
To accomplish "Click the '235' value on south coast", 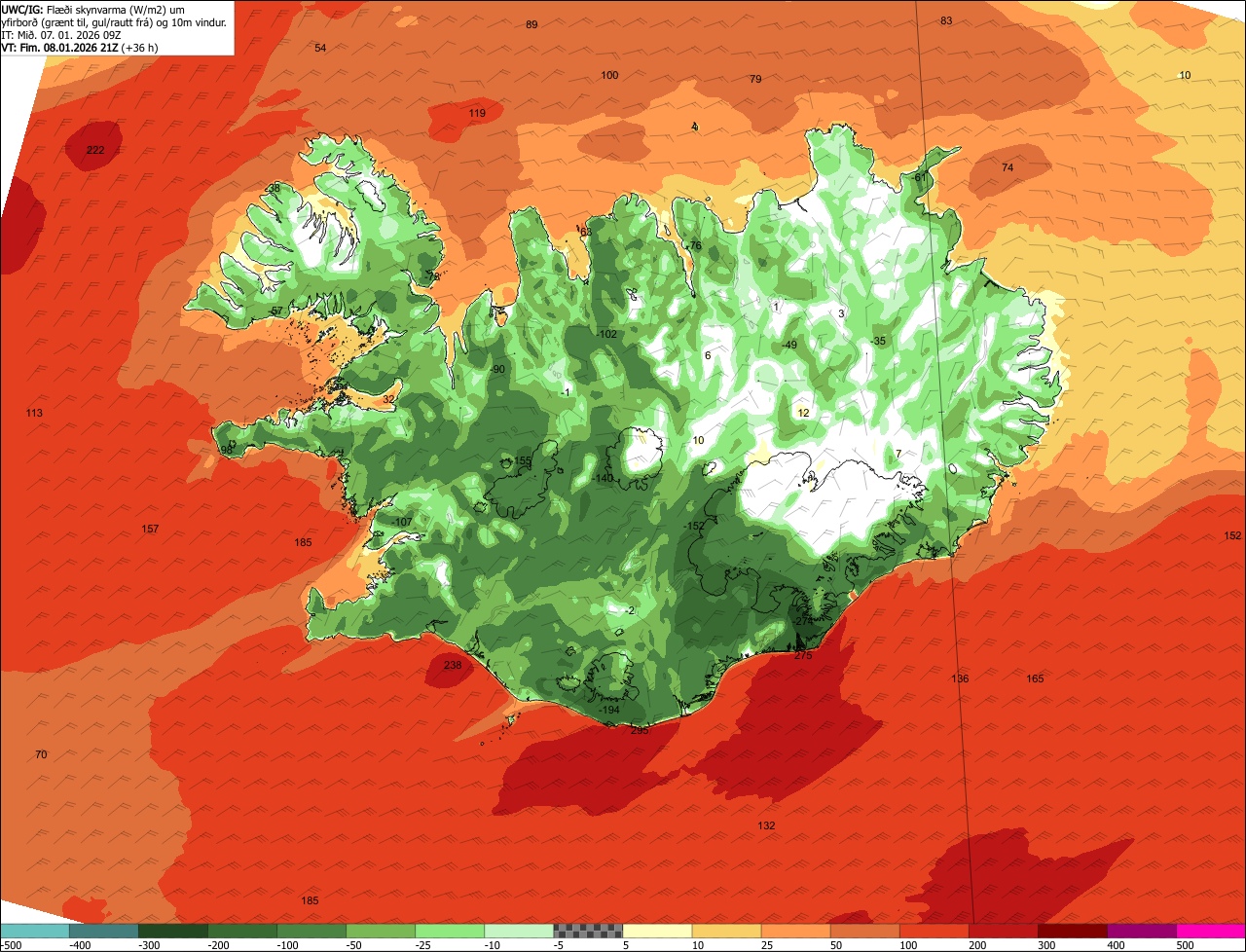I will (x=640, y=730).
